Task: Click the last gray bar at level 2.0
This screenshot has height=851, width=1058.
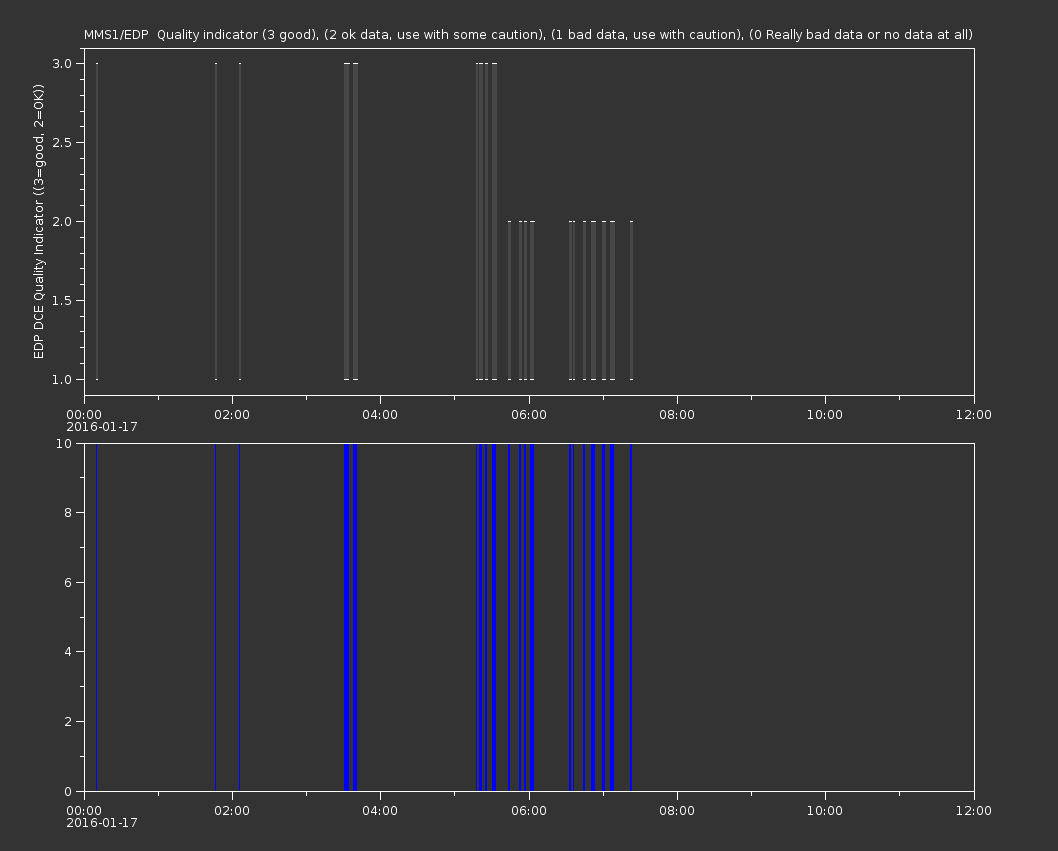Action: (x=632, y=300)
